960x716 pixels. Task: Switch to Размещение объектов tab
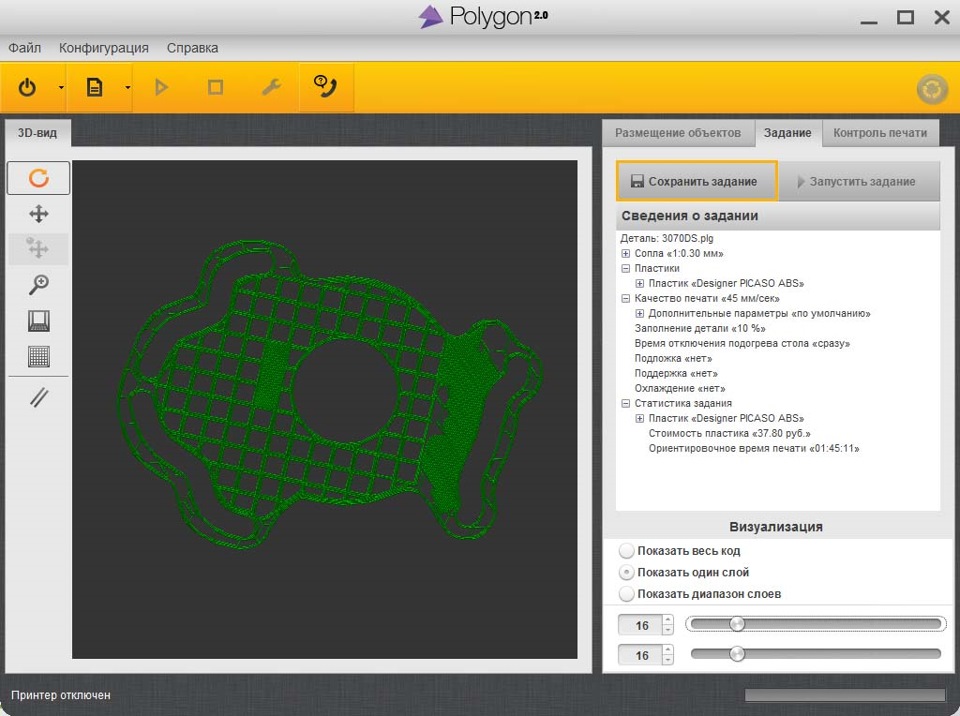pyautogui.click(x=678, y=133)
